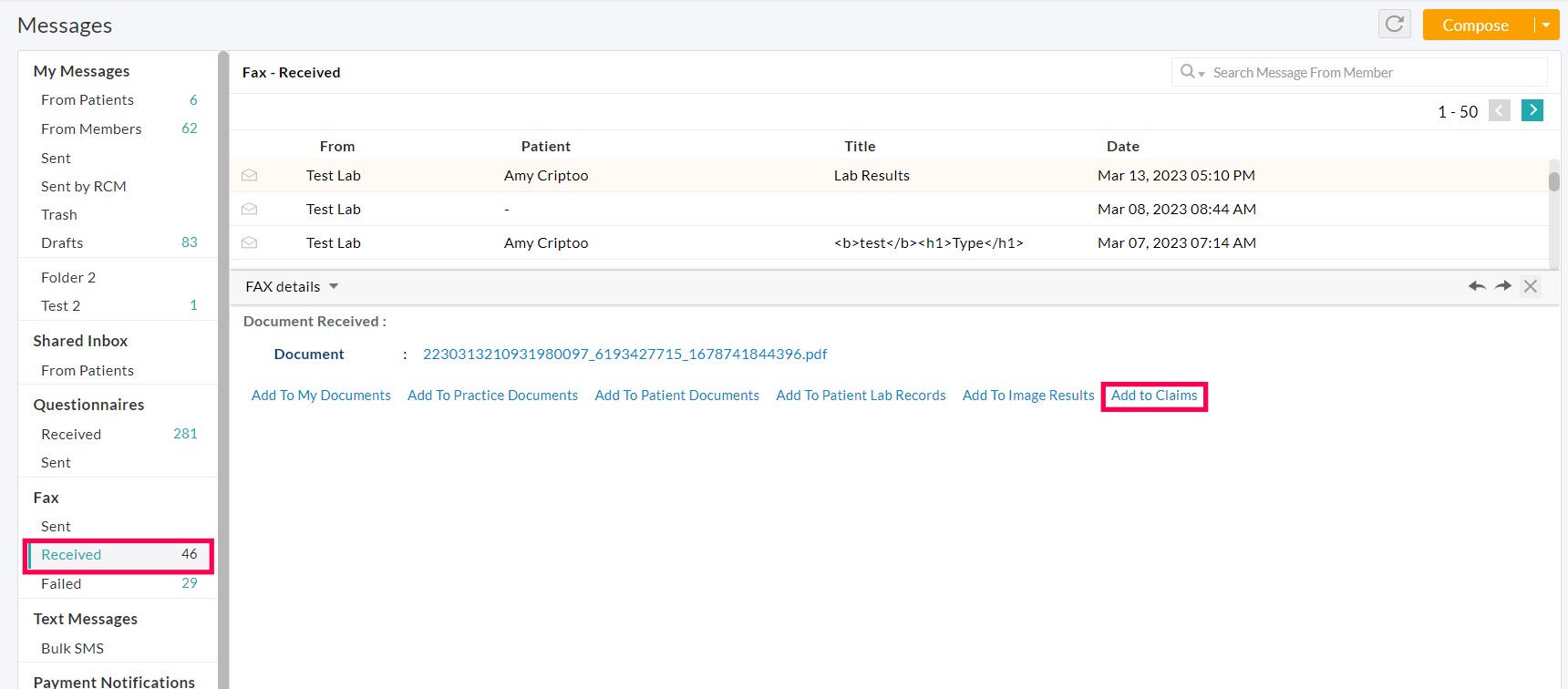The width and height of the screenshot is (1568, 689).
Task: Click the previous page arrow button
Action: pos(1499,111)
